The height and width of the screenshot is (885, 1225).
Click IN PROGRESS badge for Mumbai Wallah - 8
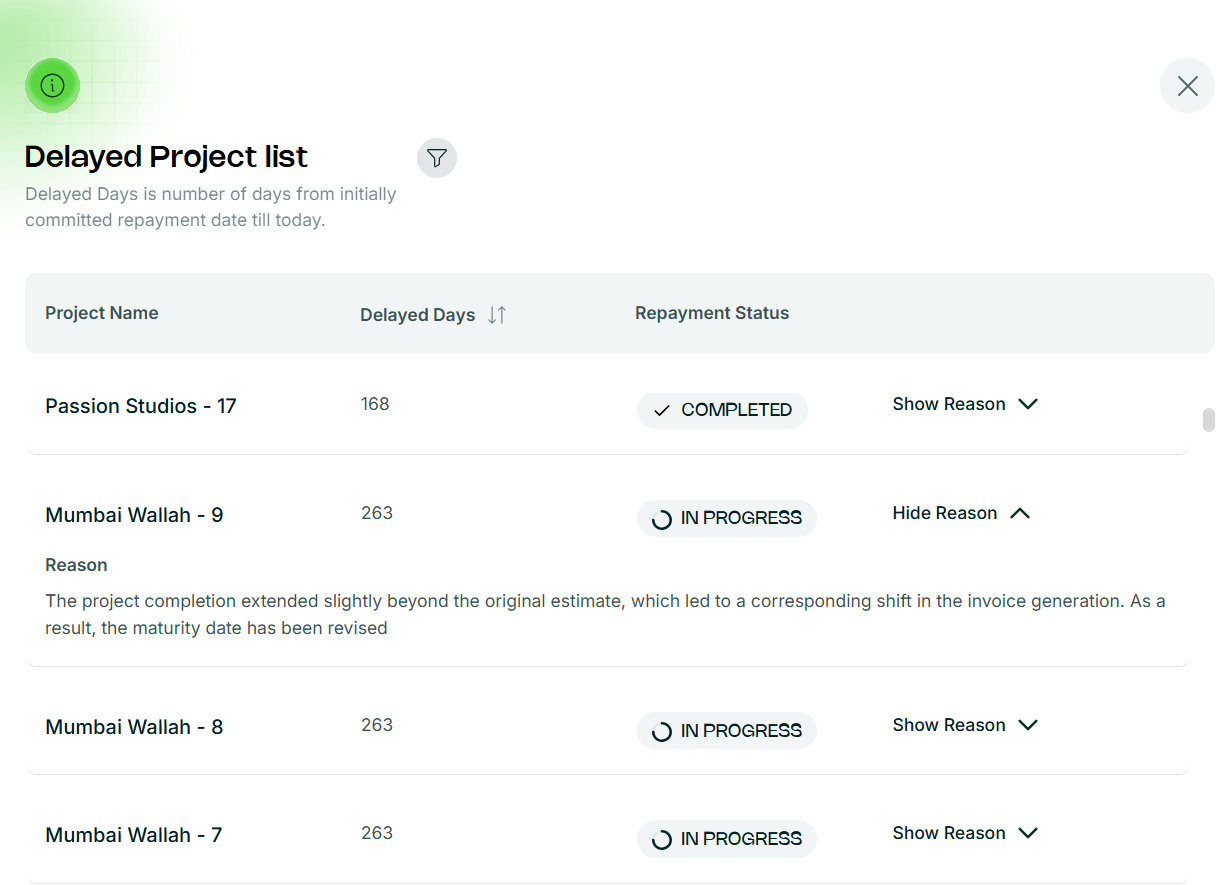(x=727, y=731)
